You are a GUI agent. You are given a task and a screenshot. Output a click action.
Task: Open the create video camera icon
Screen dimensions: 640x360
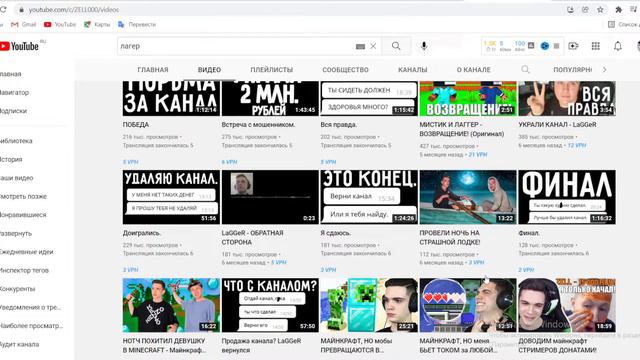pyautogui.click(x=573, y=46)
